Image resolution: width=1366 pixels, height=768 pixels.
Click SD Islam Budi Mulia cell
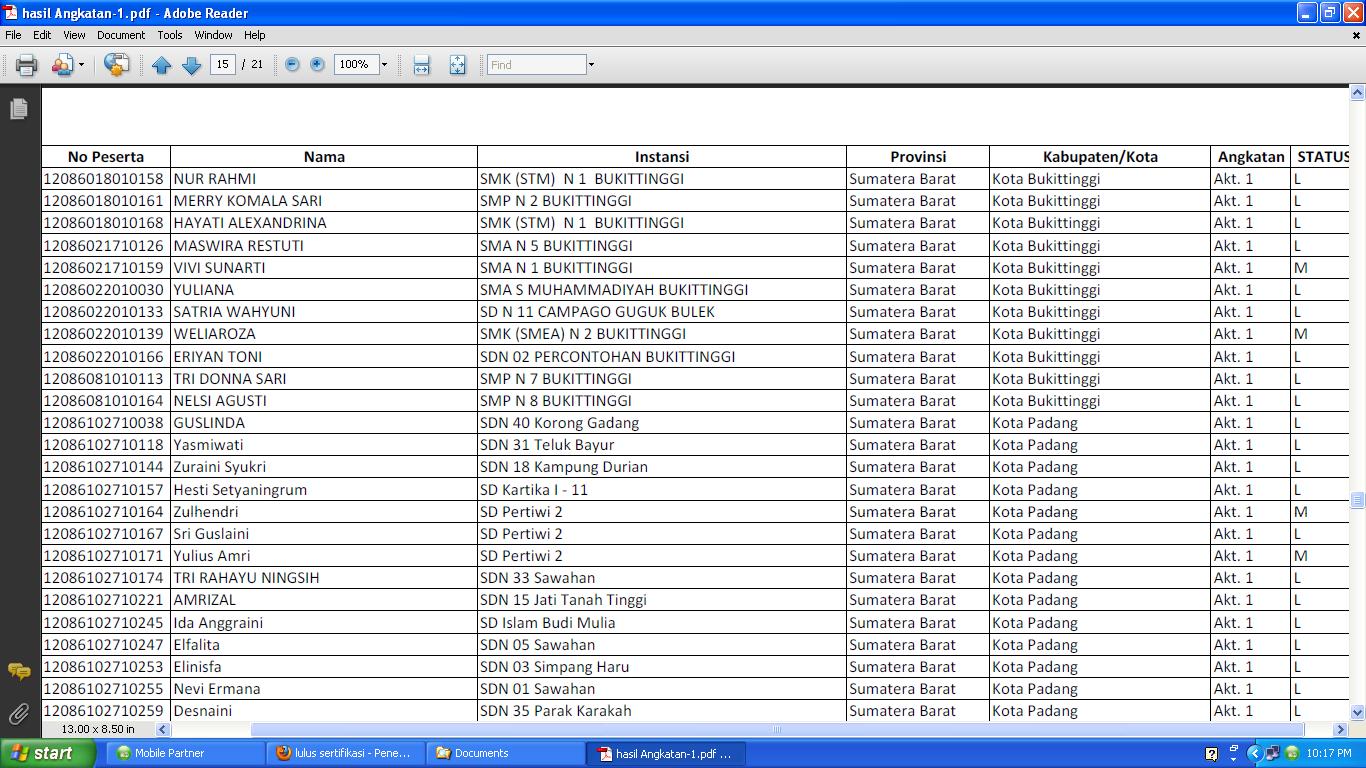coord(548,623)
